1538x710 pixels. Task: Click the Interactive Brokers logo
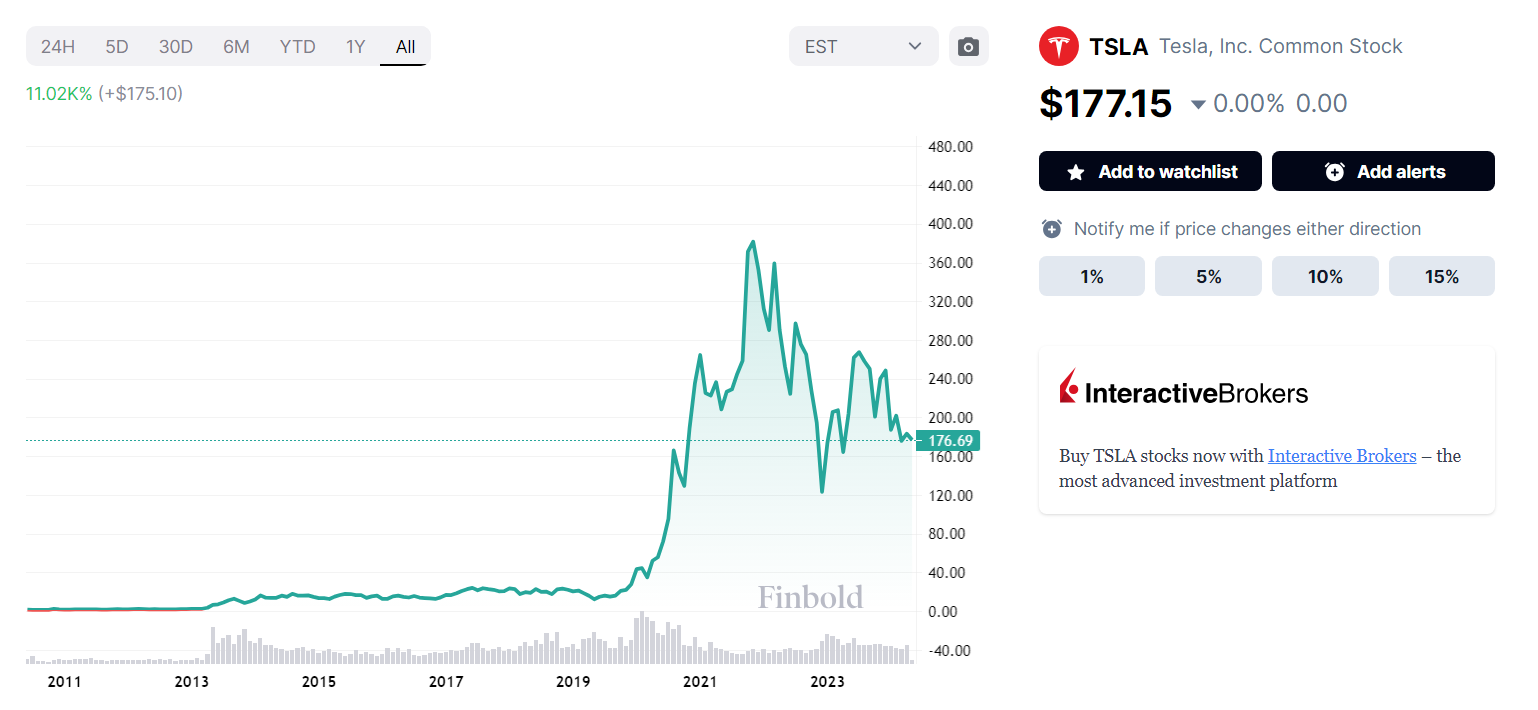click(x=1183, y=389)
